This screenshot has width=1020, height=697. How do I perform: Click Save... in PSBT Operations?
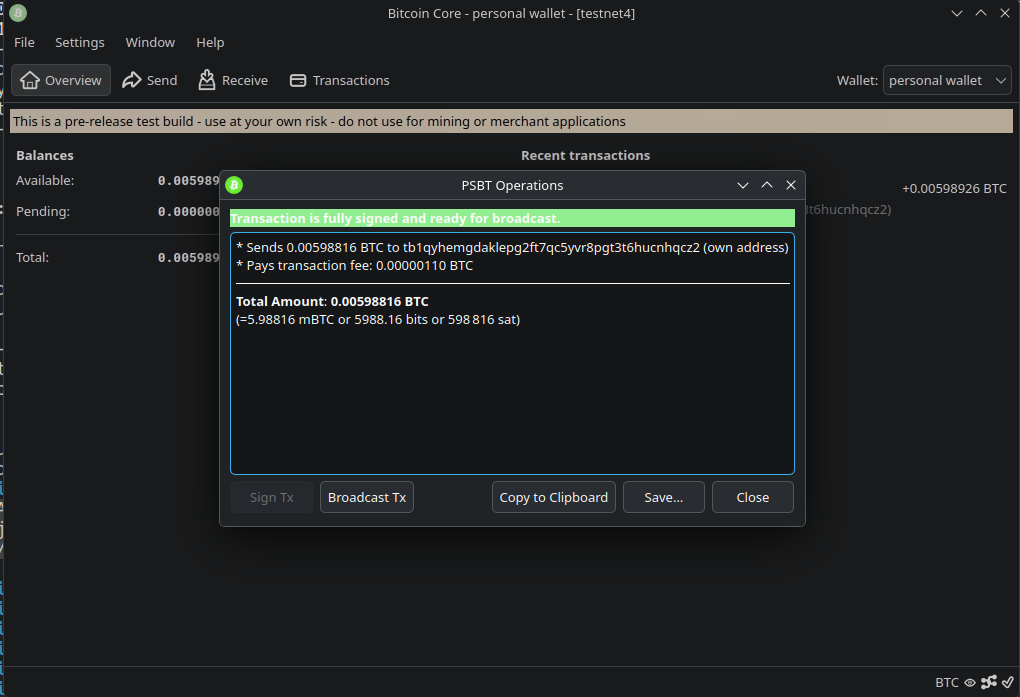pyautogui.click(x=664, y=497)
